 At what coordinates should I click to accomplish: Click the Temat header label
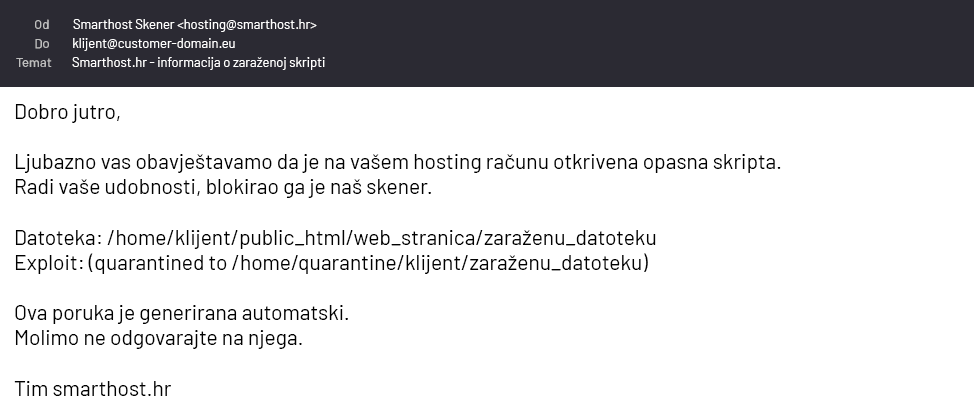(34, 62)
